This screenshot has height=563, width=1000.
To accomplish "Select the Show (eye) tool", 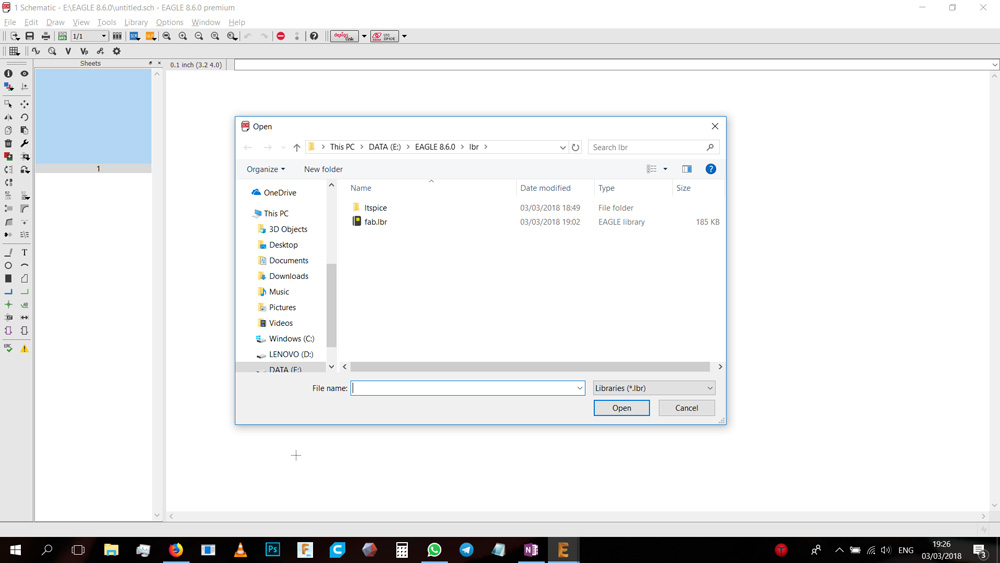I will tap(24, 73).
